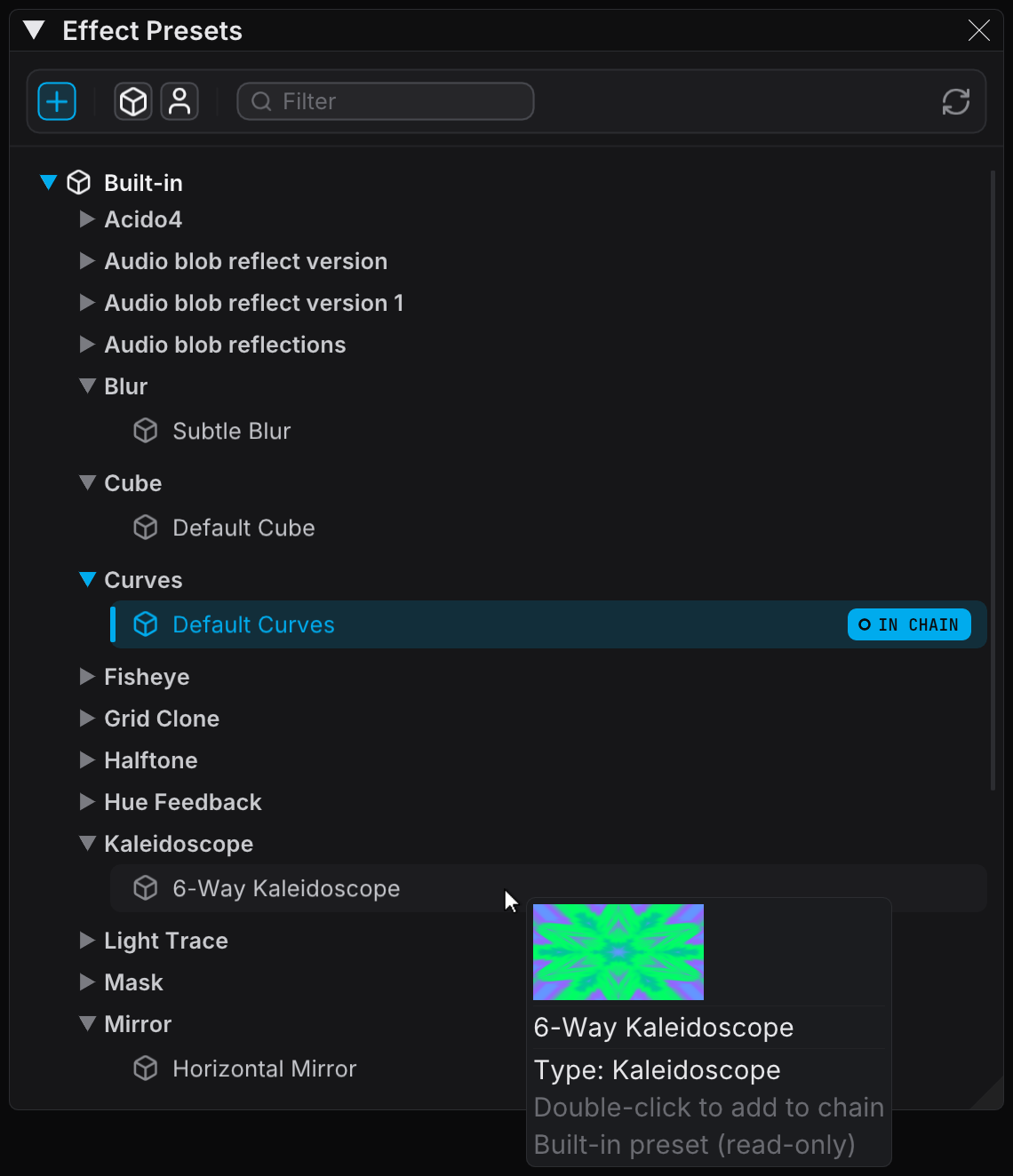Screen dimensions: 1013x1176
Task: Click the Mask group label
Action: (x=133, y=982)
